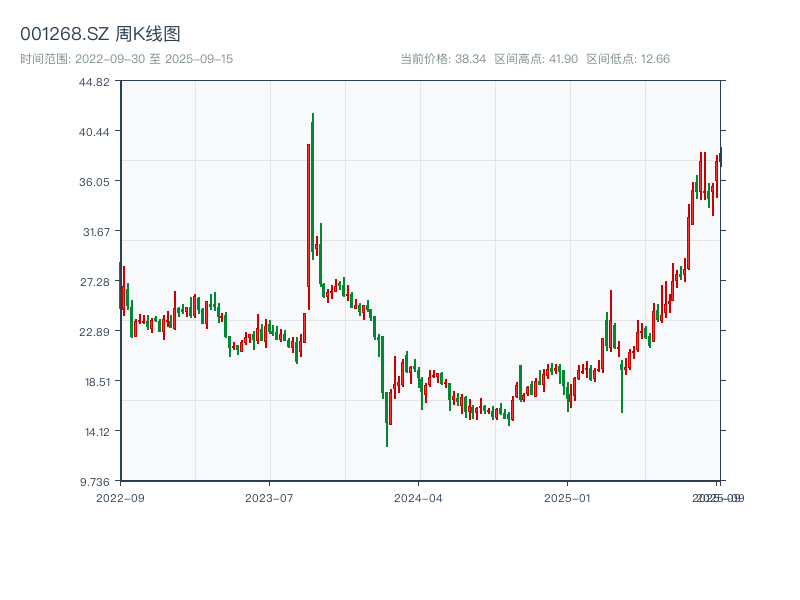Screen dimensions: 800x600
Task: Click the y-axis label 14.12
Action: (x=97, y=432)
